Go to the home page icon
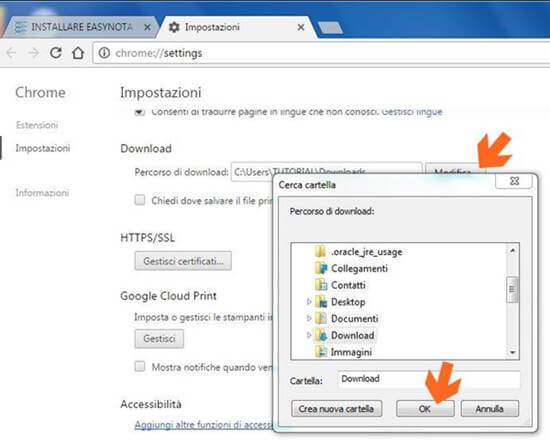The height and width of the screenshot is (443, 550). (x=78, y=53)
